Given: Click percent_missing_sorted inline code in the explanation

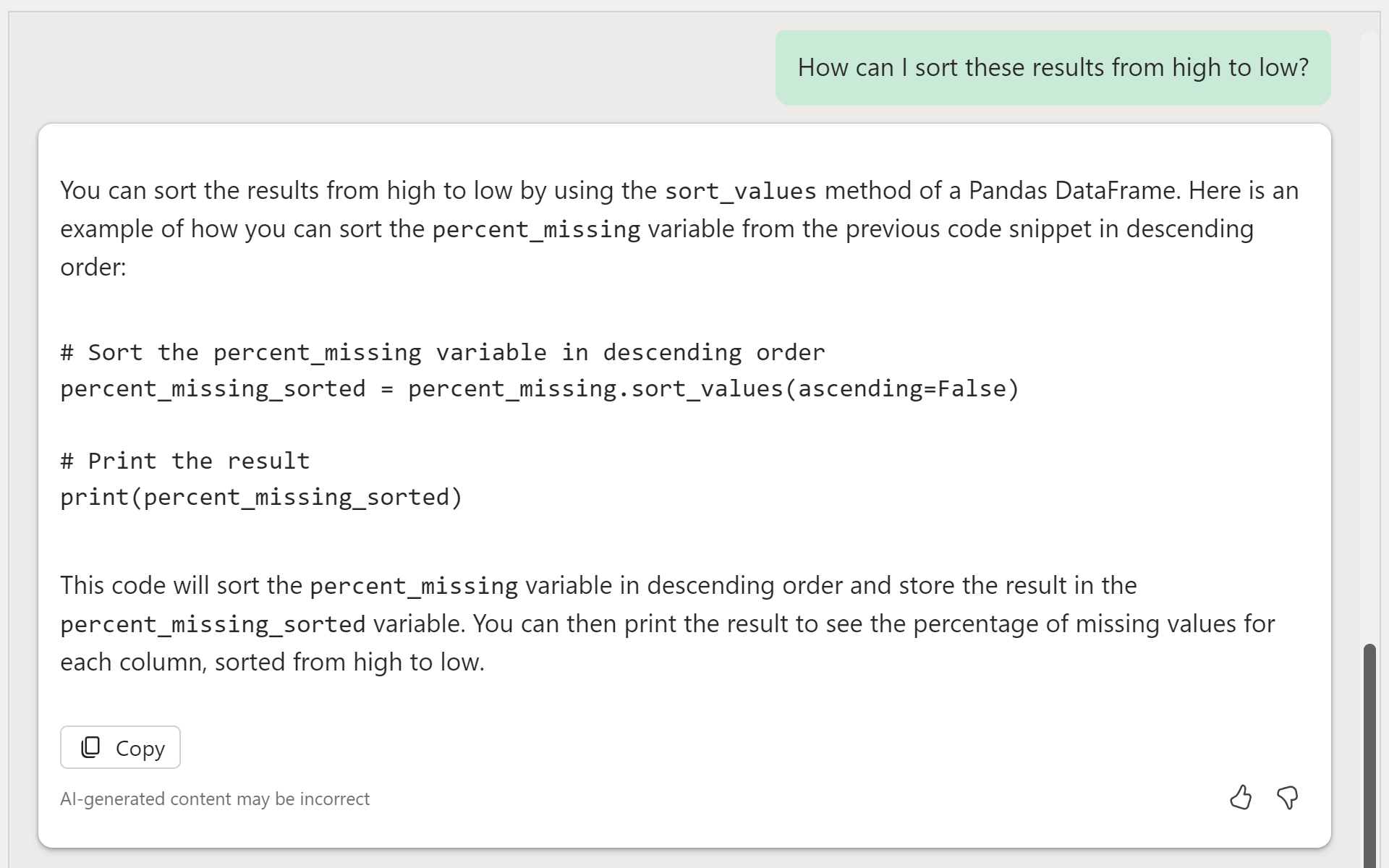Looking at the screenshot, I should click(x=213, y=624).
